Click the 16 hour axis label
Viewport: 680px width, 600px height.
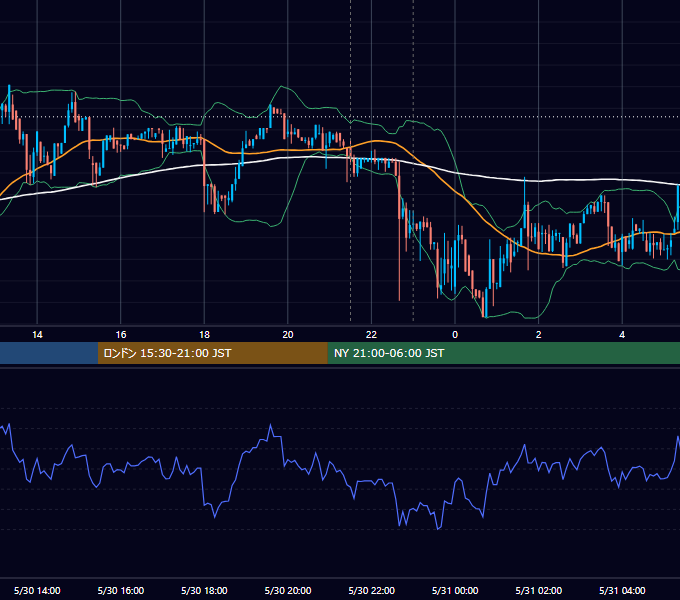(x=121, y=335)
